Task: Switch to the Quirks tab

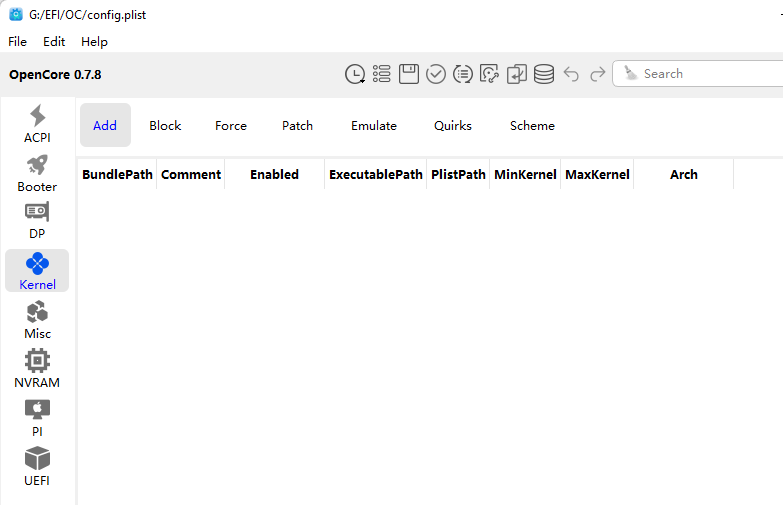Action: 453,125
